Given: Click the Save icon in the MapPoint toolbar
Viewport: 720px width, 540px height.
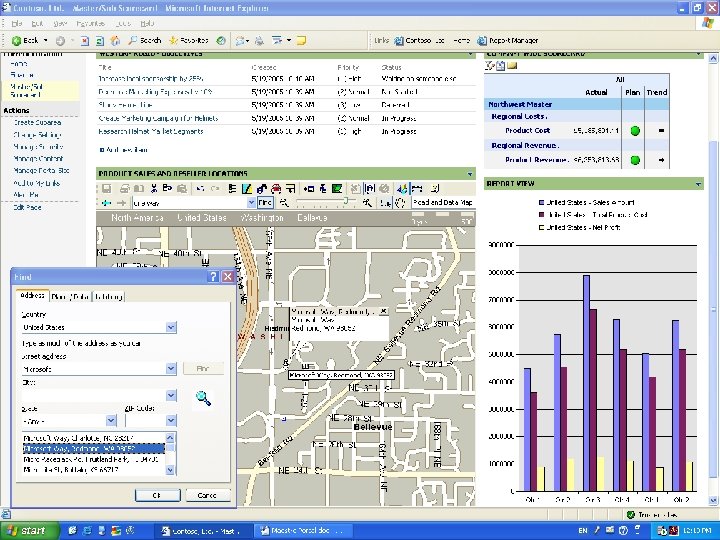Looking at the screenshot, I should (107, 189).
